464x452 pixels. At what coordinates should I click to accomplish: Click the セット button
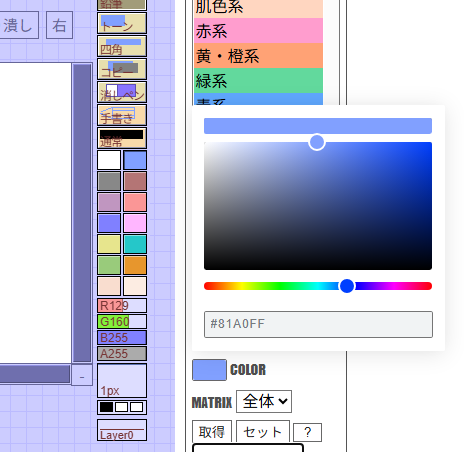tap(263, 432)
